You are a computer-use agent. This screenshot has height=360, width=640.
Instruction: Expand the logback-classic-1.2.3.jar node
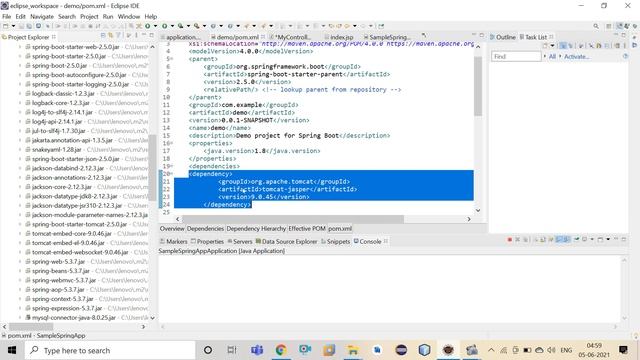[20, 93]
